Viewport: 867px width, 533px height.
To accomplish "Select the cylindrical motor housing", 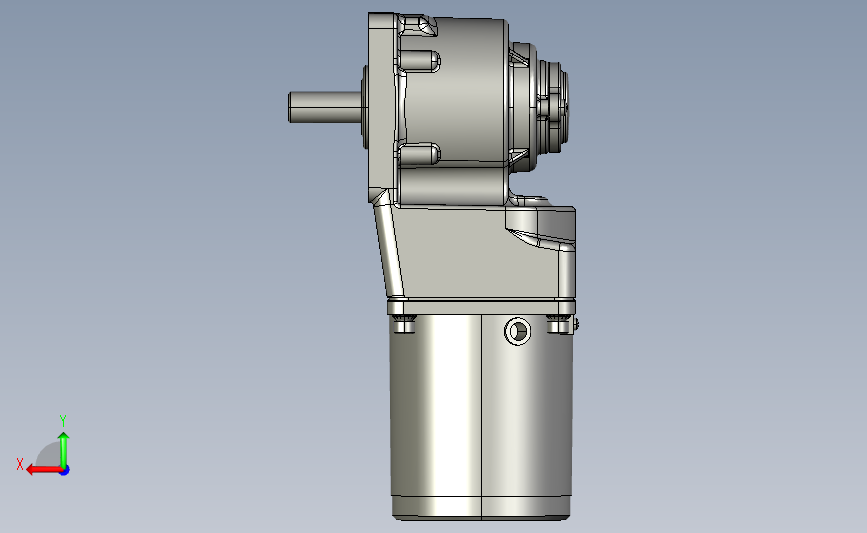I will point(480,417).
